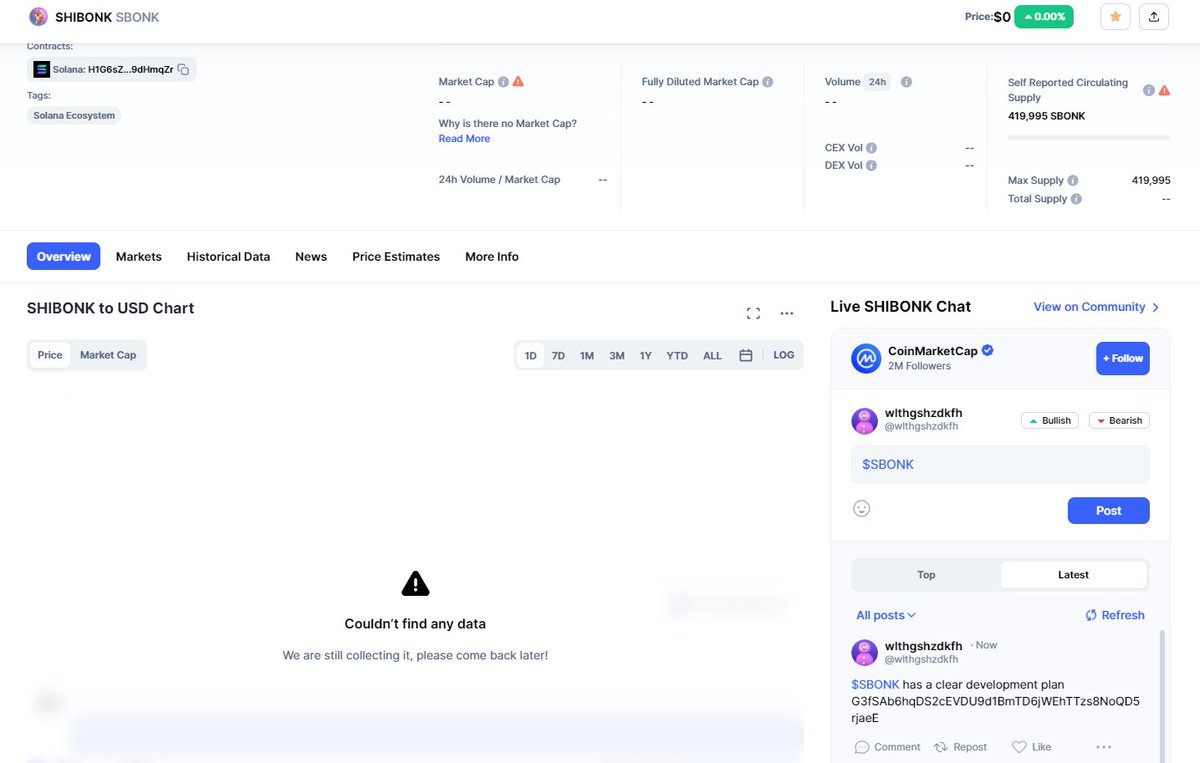Open News tab

click(x=311, y=256)
